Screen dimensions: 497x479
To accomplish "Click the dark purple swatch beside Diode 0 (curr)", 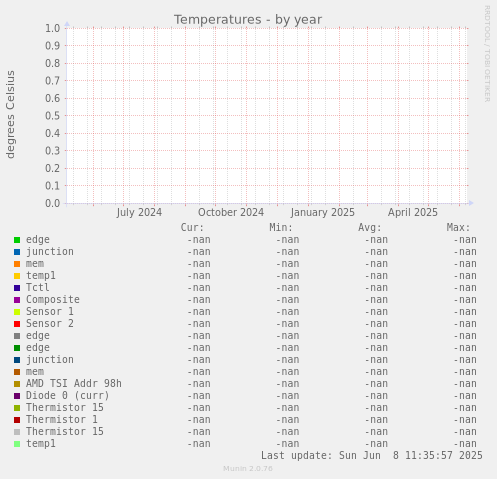I will click(x=17, y=396).
